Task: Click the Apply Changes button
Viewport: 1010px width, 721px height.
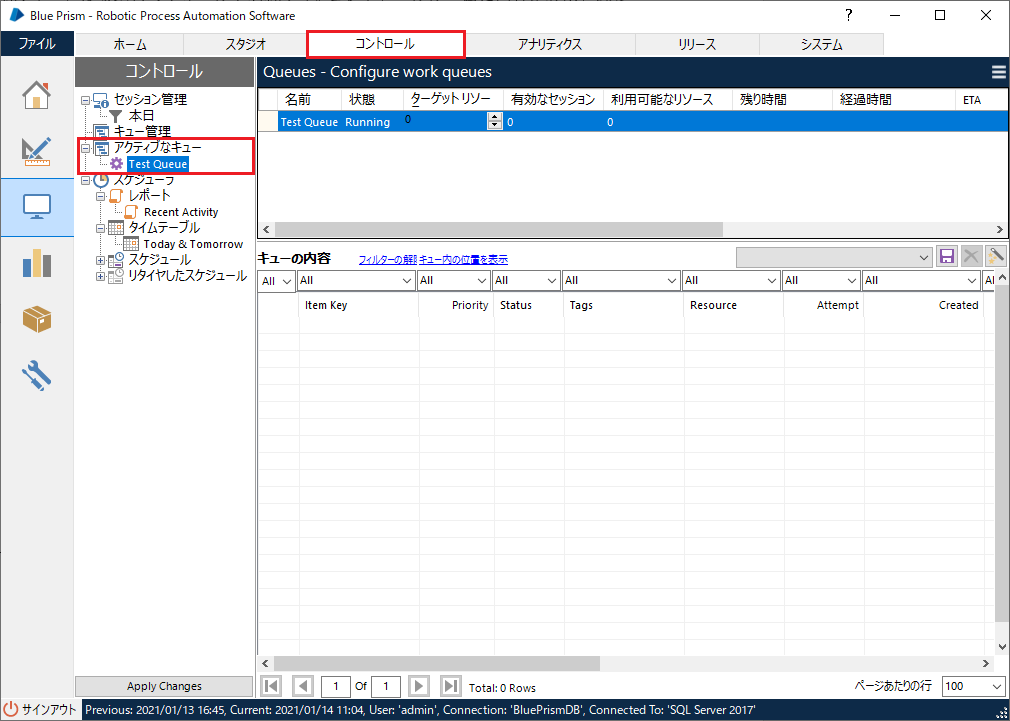Action: point(164,686)
